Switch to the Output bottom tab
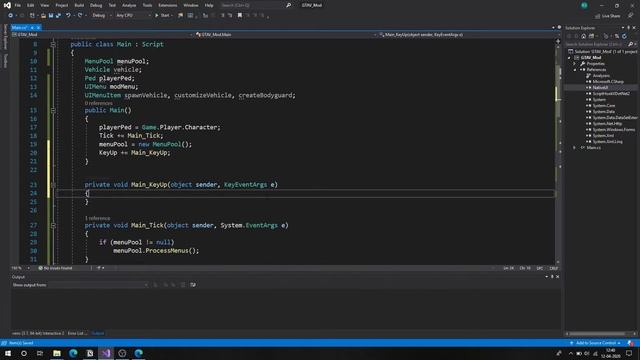640x360 pixels. pyautogui.click(x=98, y=333)
